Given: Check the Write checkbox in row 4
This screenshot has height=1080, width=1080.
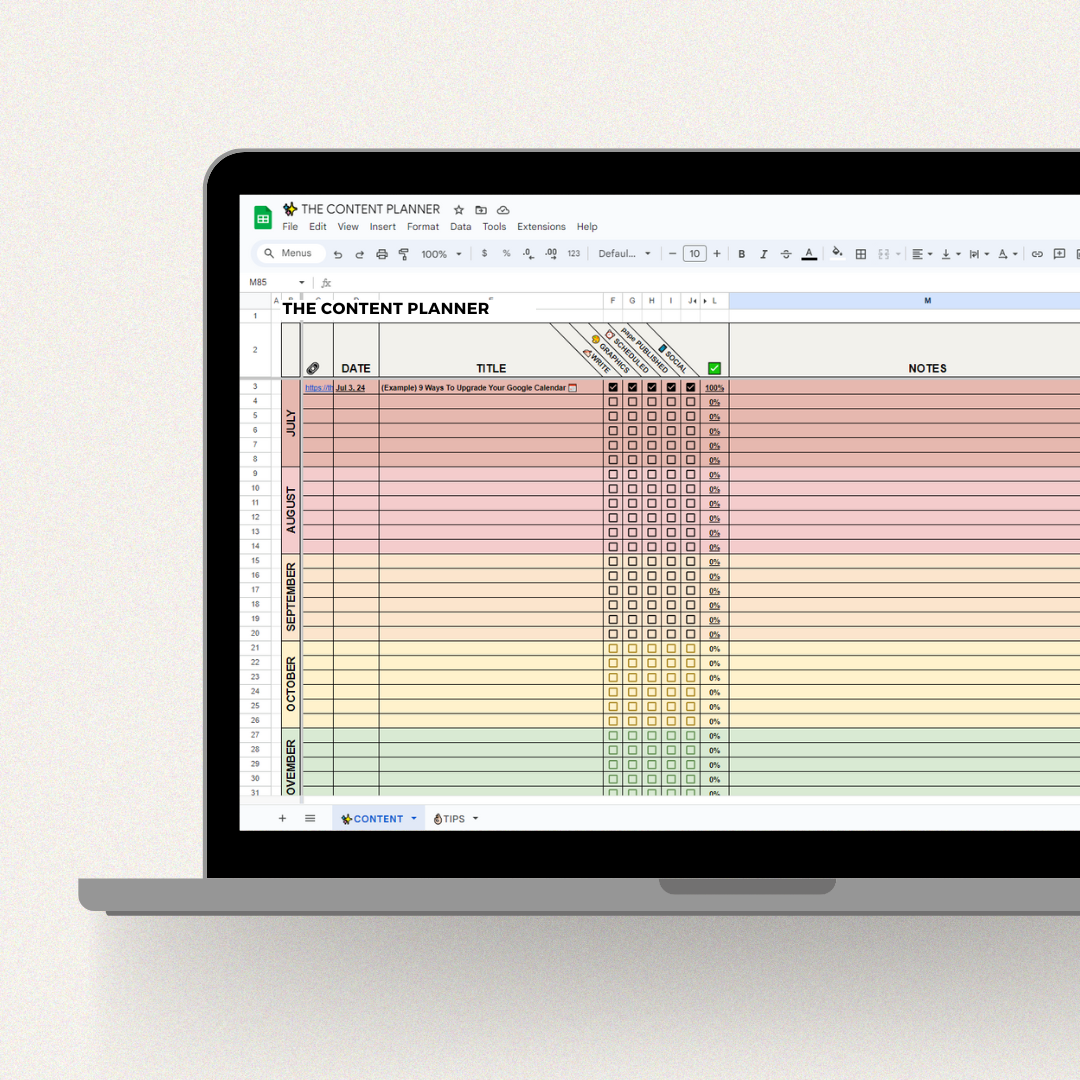Looking at the screenshot, I should click(613, 402).
